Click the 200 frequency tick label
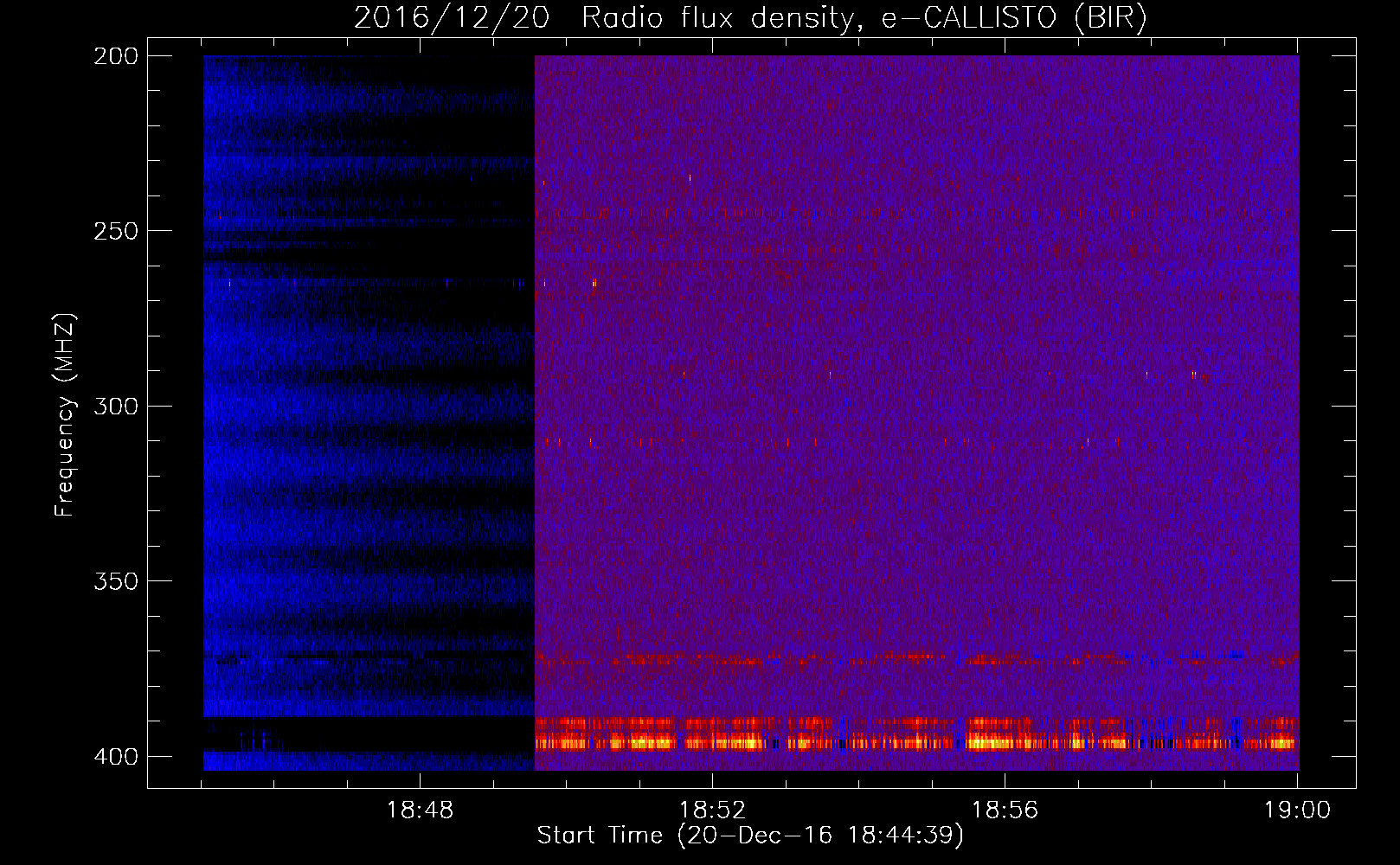 [x=116, y=56]
